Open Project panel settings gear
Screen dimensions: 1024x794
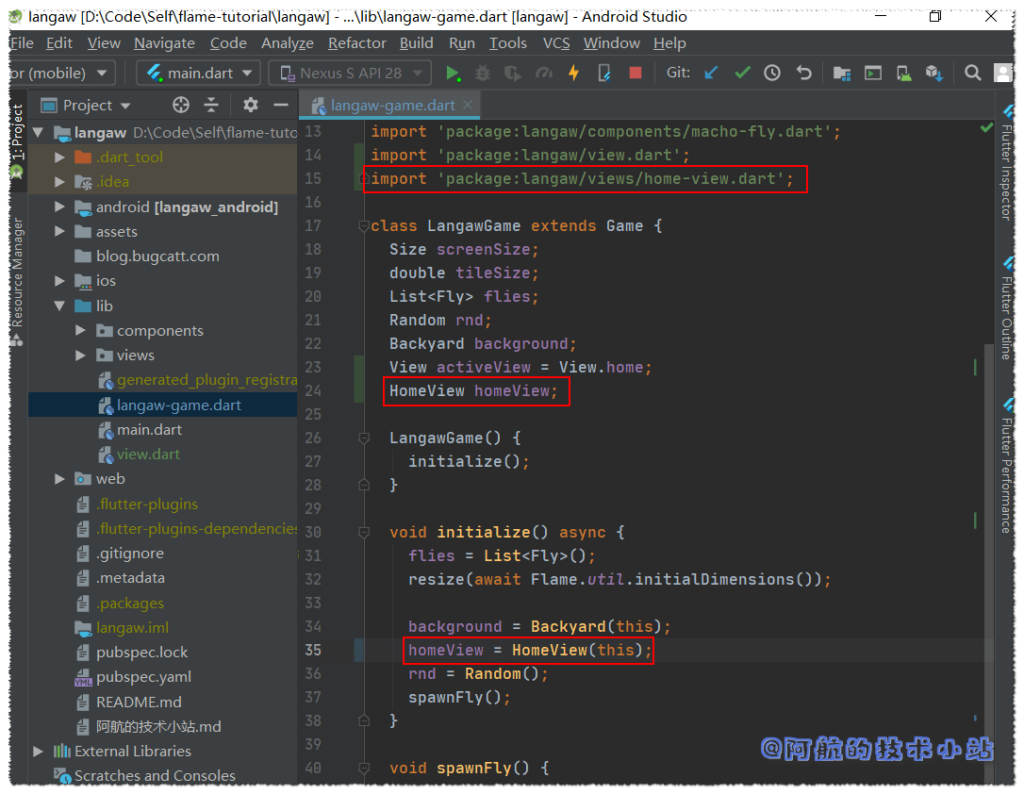(x=250, y=105)
